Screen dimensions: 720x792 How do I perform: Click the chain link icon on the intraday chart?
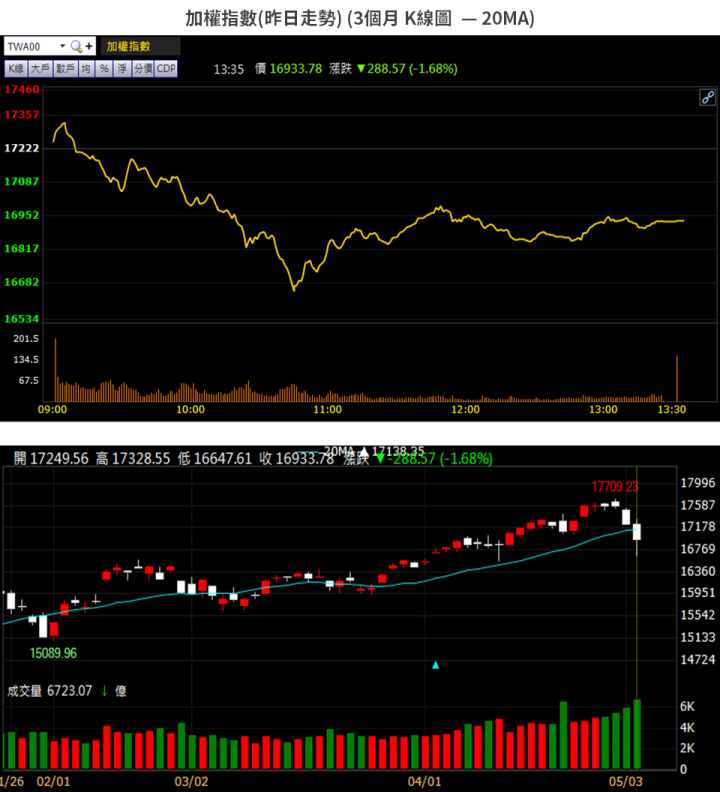707,97
